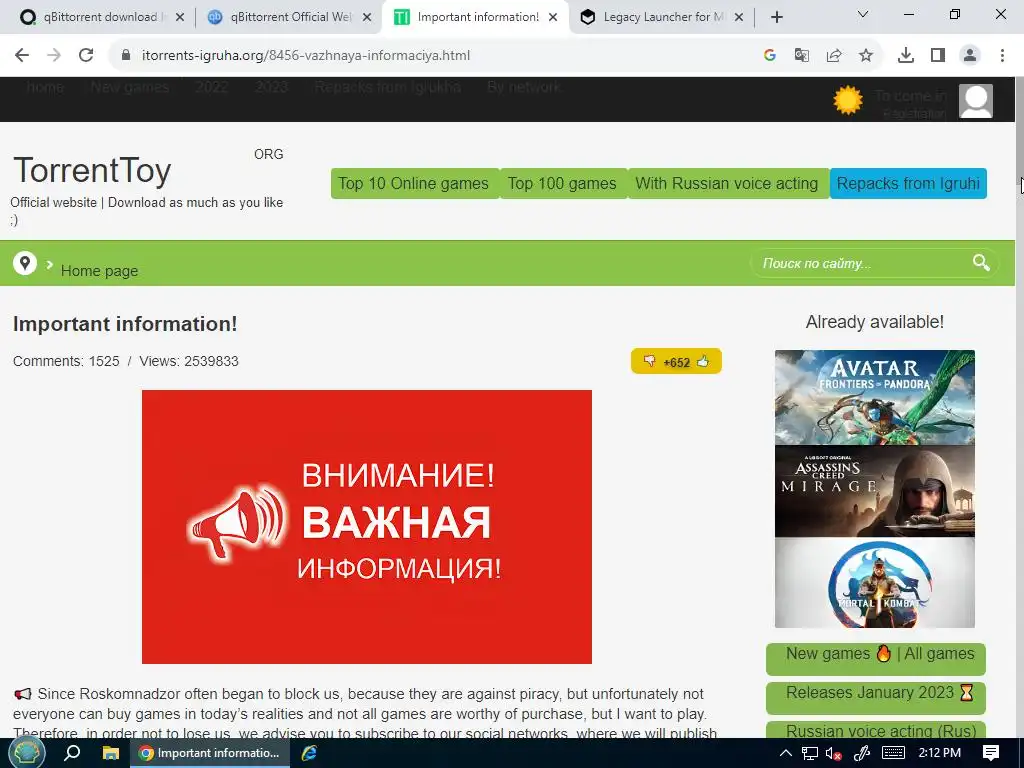Open Repacks from Igrukha menu link
1024x768 pixels.
click(x=387, y=87)
